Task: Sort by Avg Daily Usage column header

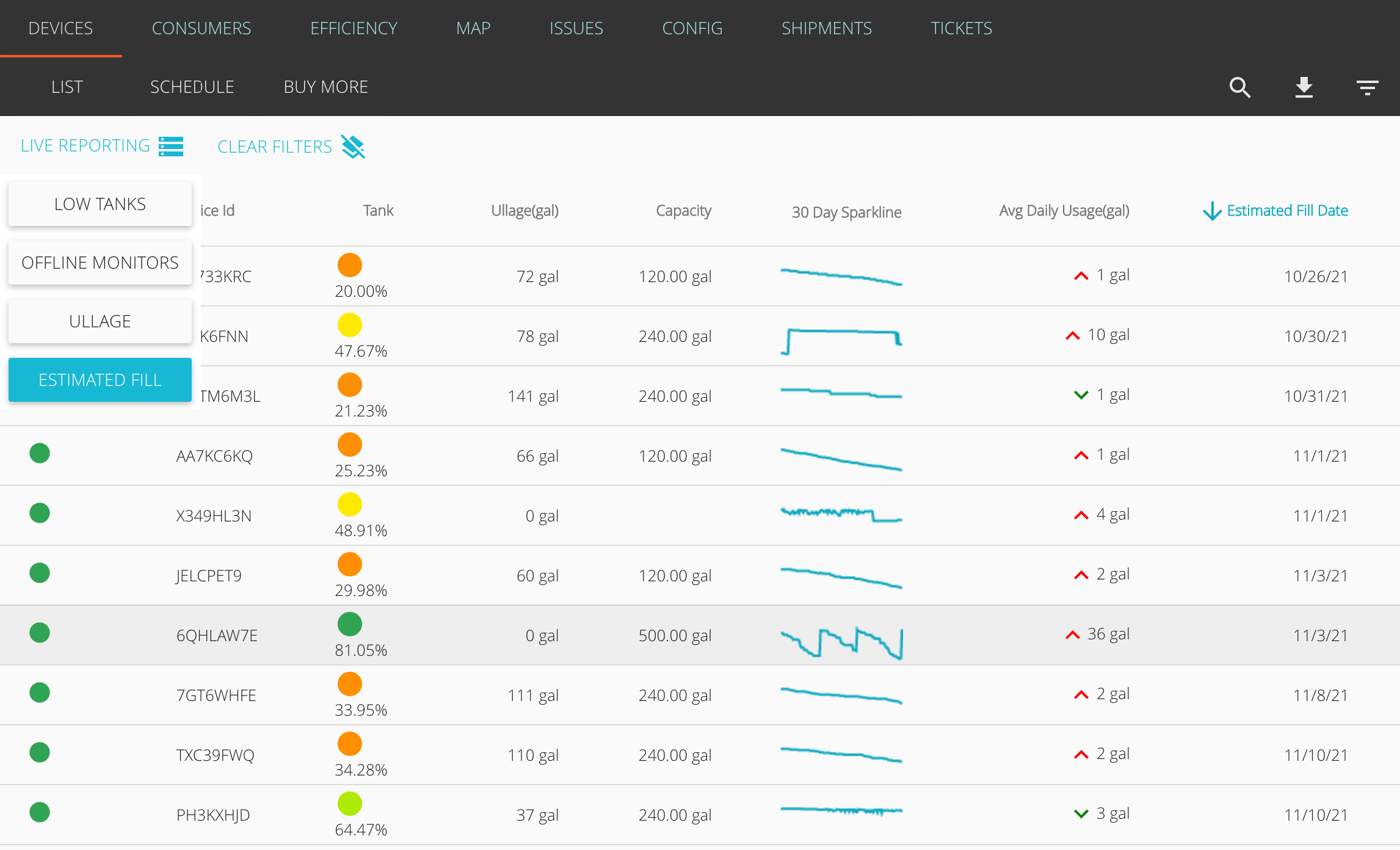Action: click(x=1064, y=211)
